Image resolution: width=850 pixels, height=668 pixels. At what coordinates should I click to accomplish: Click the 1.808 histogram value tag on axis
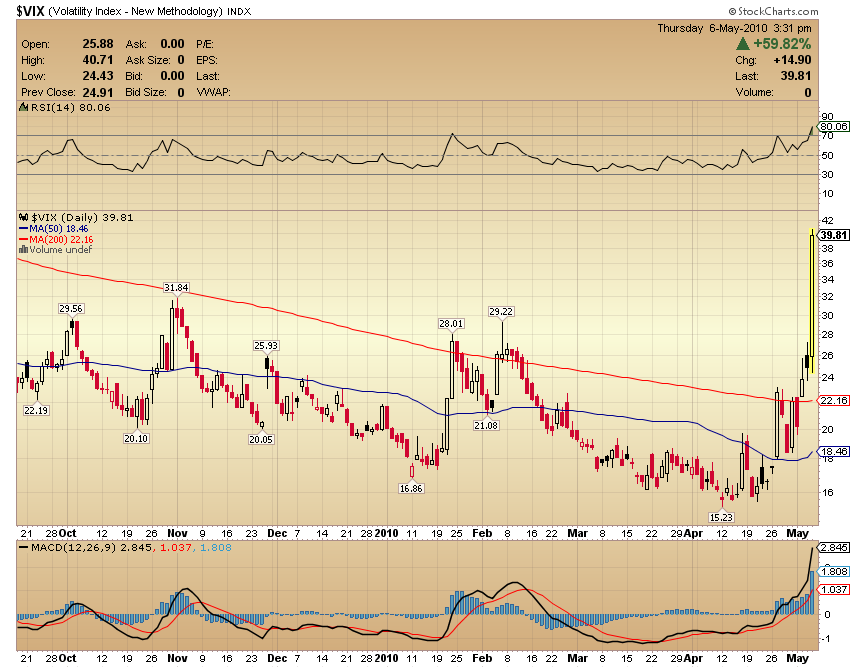(833, 571)
